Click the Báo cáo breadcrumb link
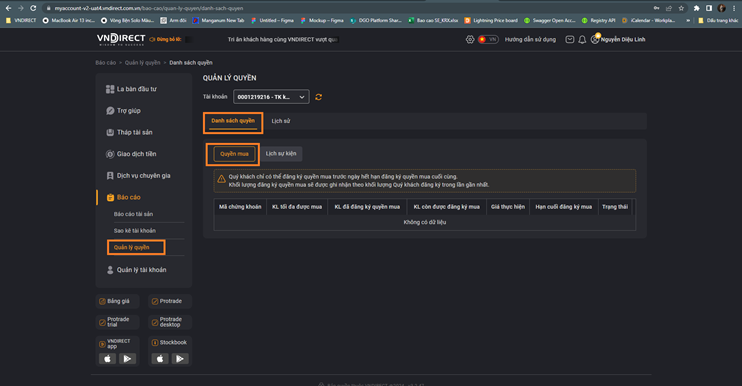 [x=106, y=62]
